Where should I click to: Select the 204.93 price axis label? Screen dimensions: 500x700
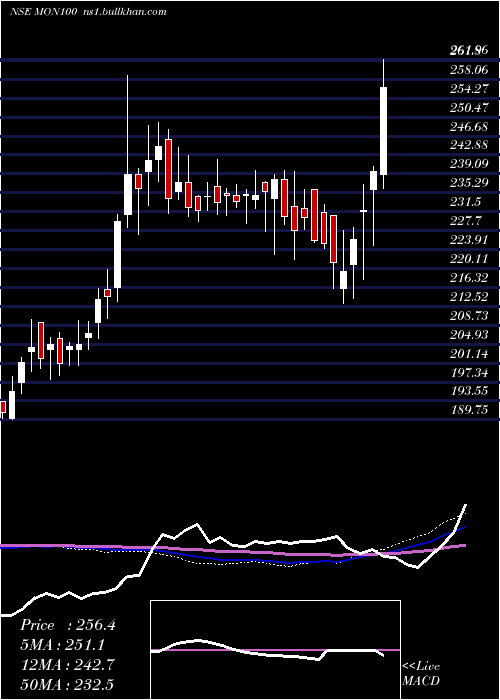pyautogui.click(x=468, y=334)
